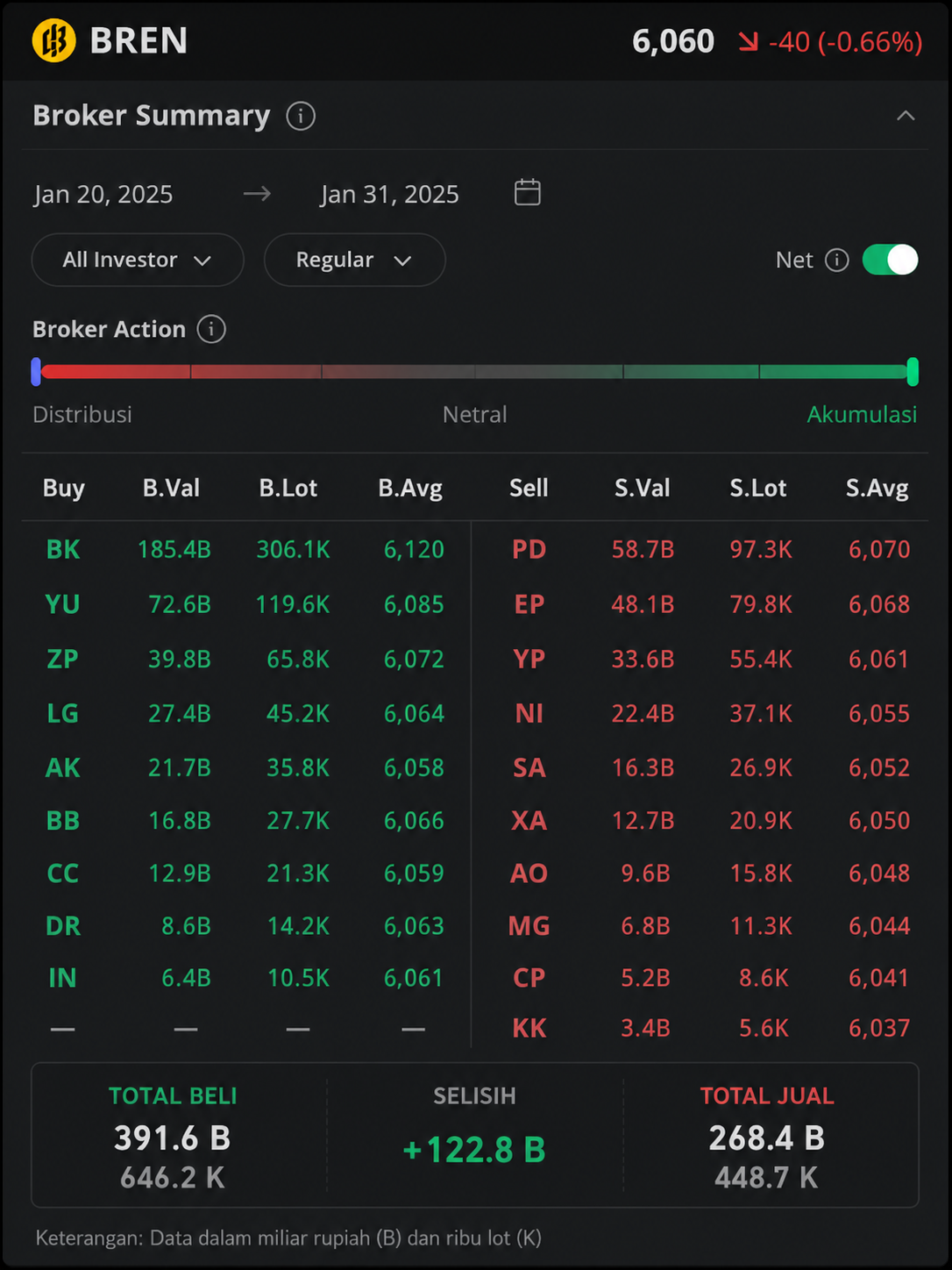Click the red down-arrow price change icon

click(748, 41)
